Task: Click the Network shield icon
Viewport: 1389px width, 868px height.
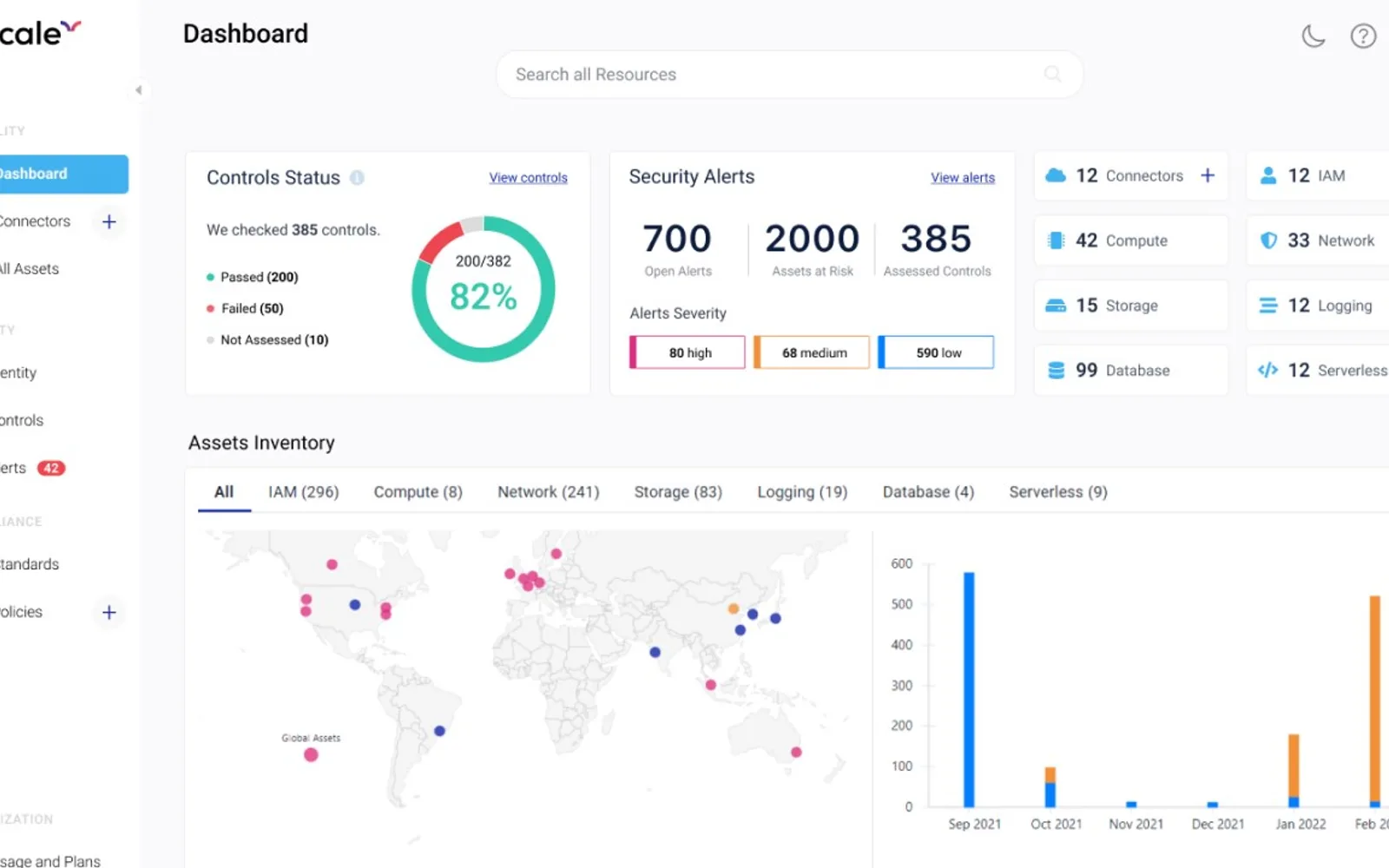Action: point(1268,240)
